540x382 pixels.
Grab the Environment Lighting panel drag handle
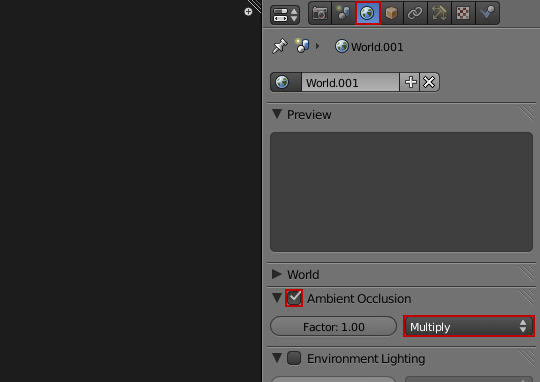(x=526, y=357)
